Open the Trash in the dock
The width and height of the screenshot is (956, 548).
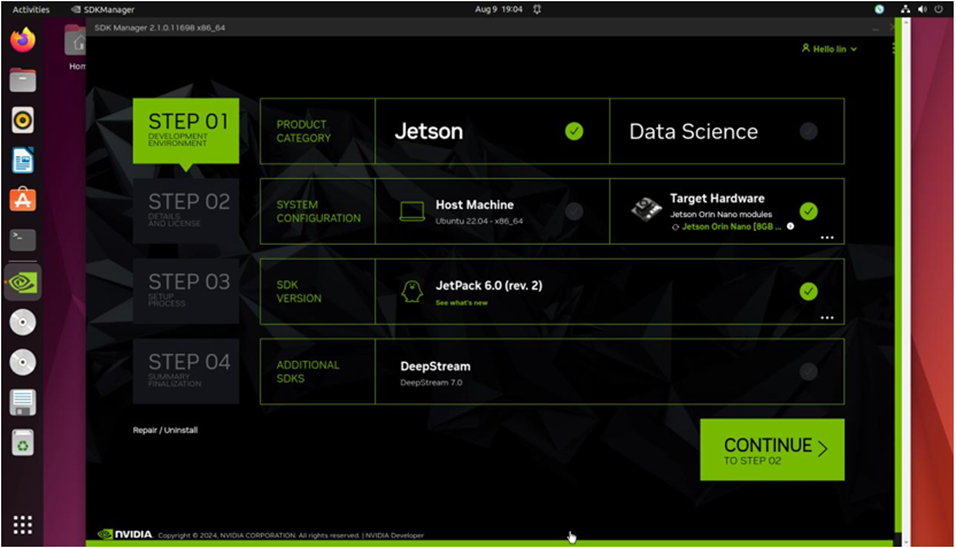(23, 443)
